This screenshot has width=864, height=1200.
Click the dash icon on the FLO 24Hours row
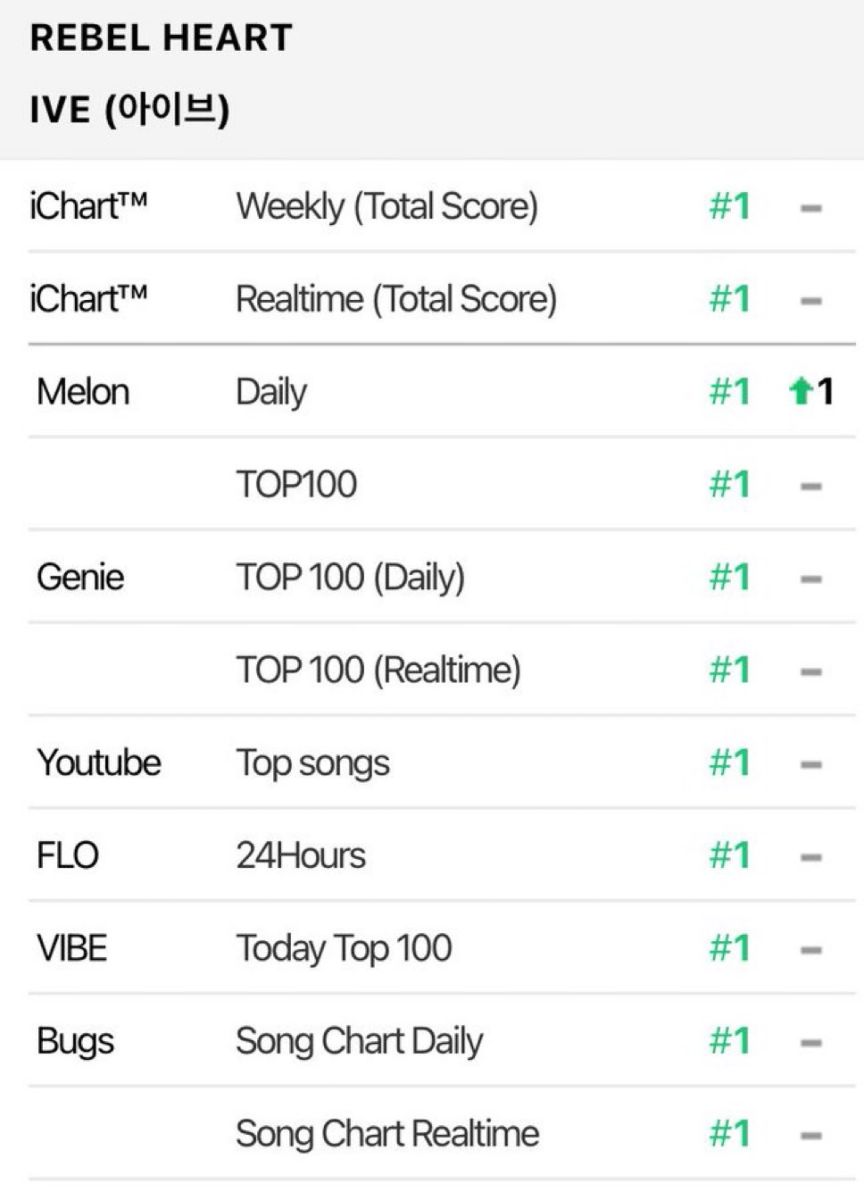(x=811, y=857)
